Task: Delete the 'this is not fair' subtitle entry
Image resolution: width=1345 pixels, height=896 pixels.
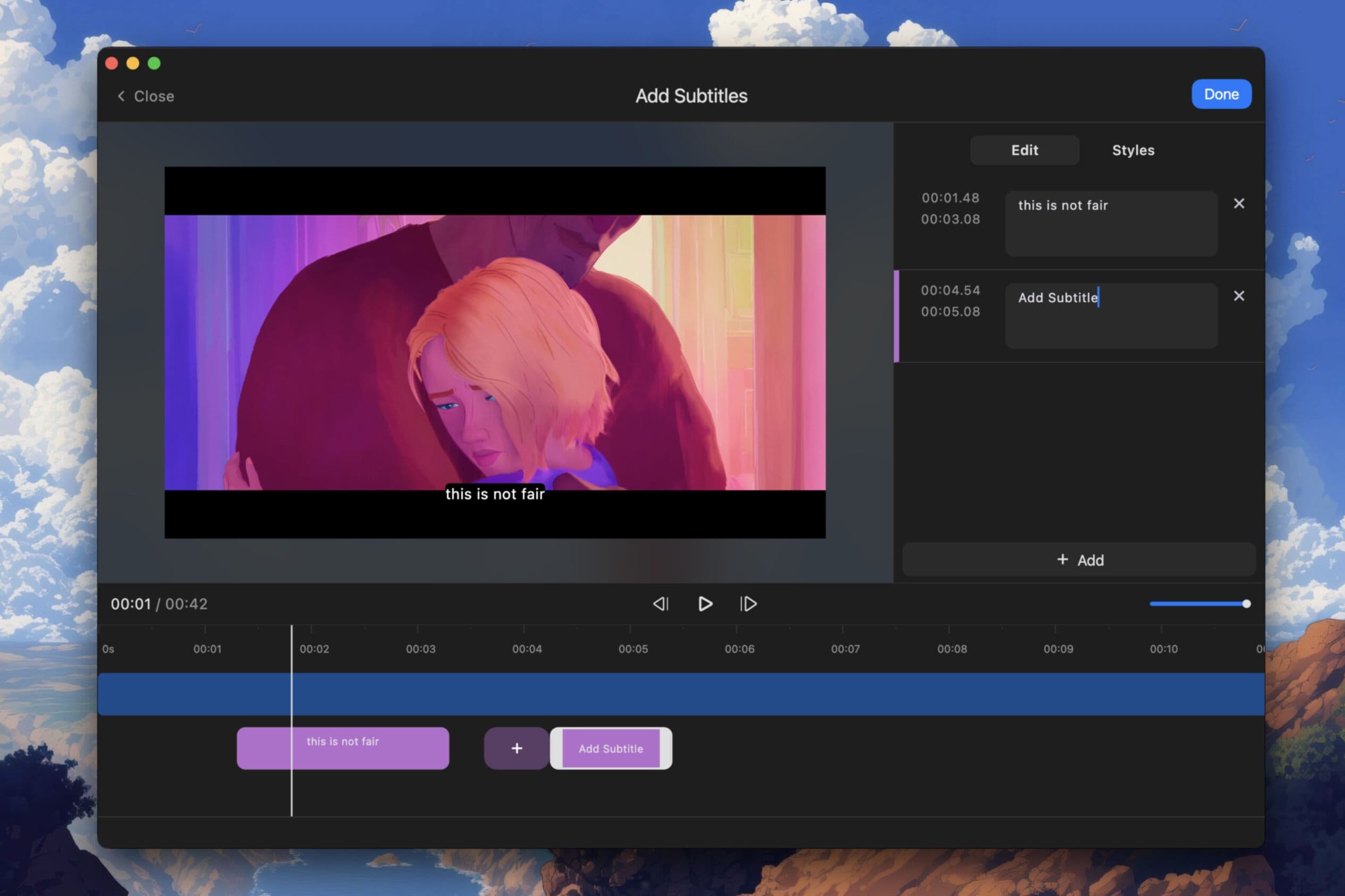Action: 1239,203
